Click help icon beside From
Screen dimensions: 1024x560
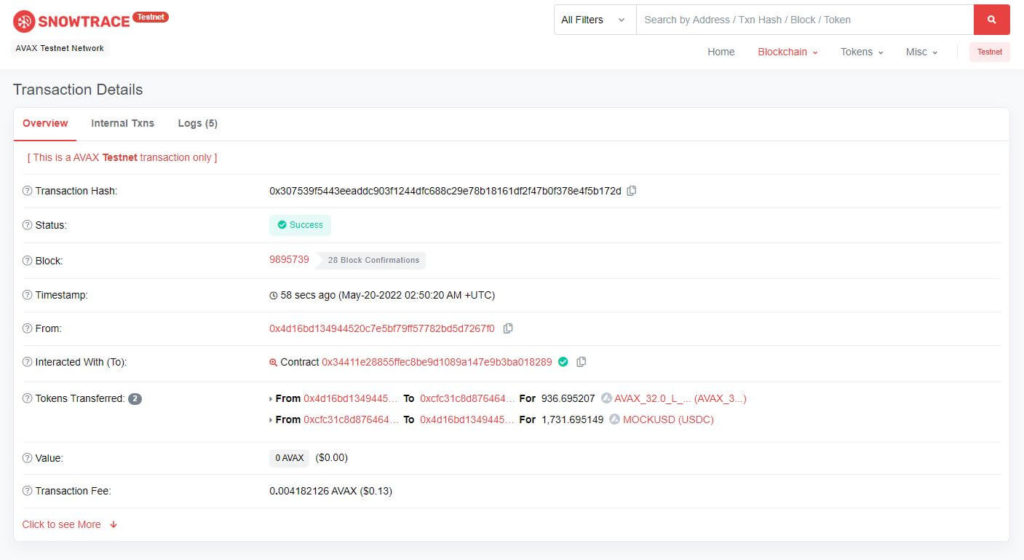tap(27, 328)
